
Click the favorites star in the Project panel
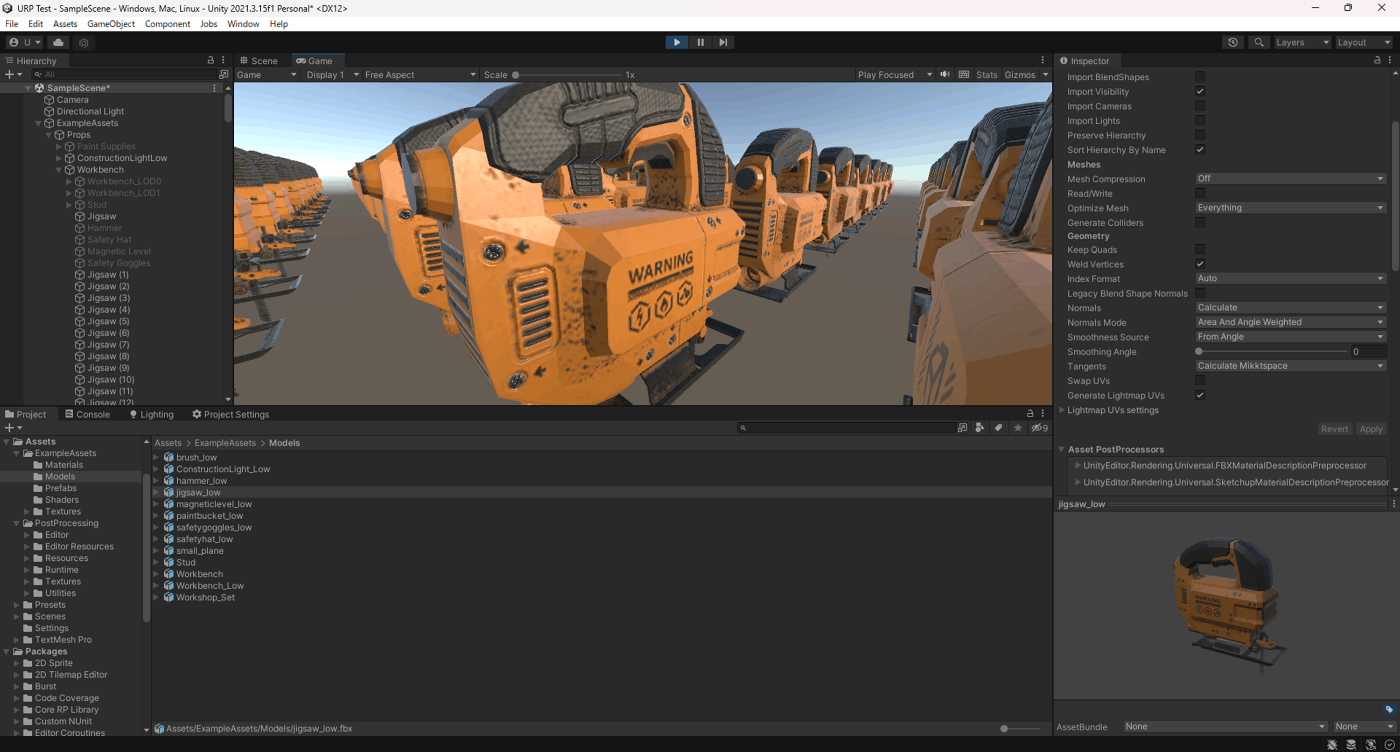click(1018, 428)
